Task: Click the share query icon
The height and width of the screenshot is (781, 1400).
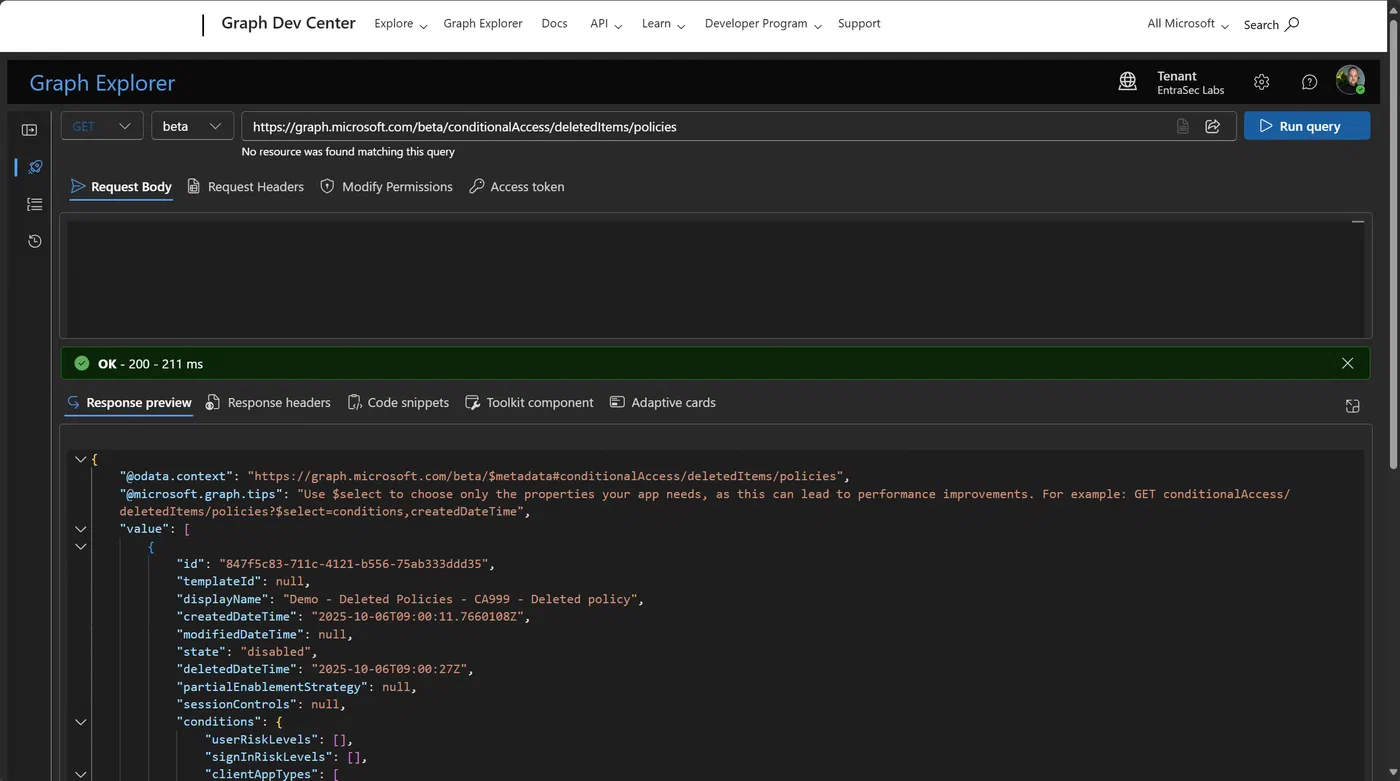Action: click(1213, 126)
